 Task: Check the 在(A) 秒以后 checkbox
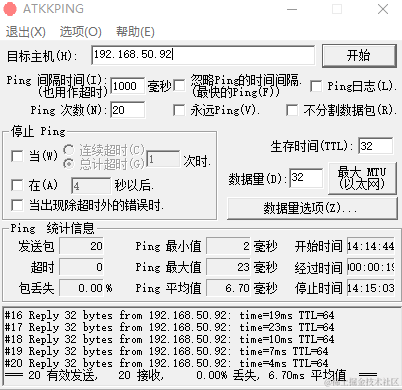(17, 185)
